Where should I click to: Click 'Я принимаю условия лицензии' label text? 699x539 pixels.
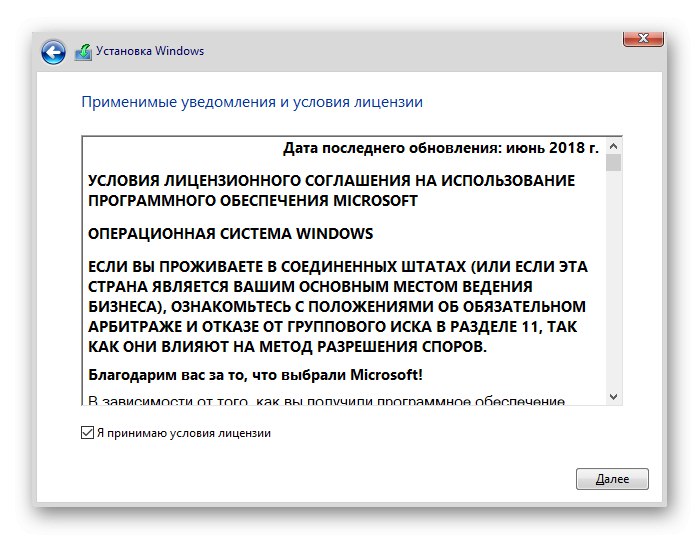184,433
